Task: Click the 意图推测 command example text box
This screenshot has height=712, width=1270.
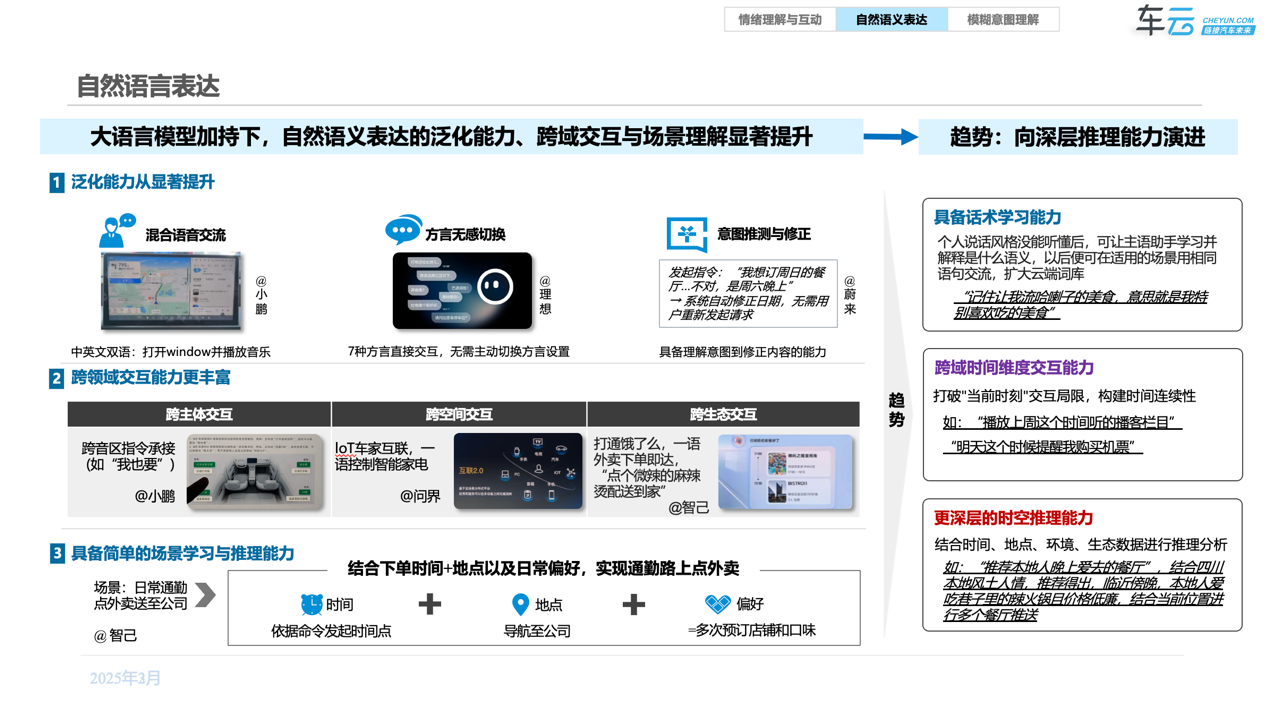Action: (748, 293)
